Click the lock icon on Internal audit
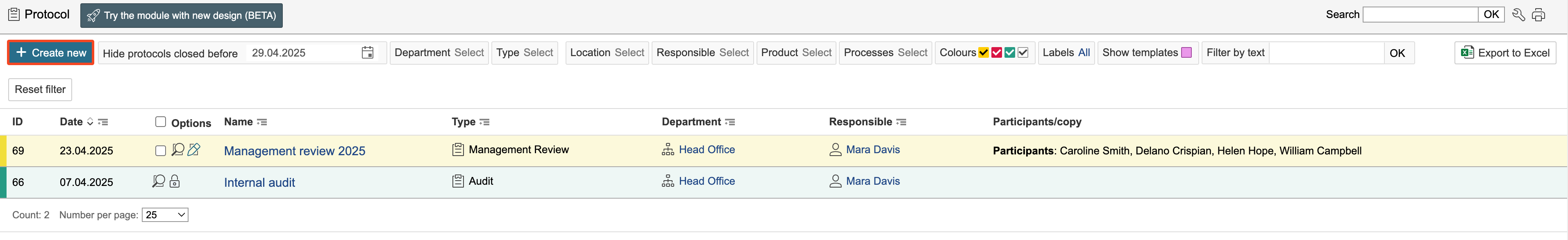Image resolution: width=1568 pixels, height=240 pixels. [175, 181]
